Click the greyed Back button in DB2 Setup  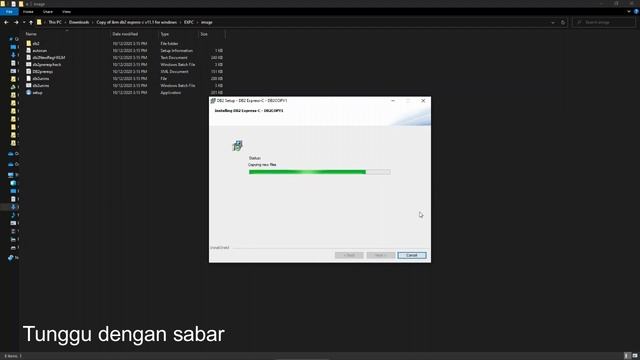349,255
